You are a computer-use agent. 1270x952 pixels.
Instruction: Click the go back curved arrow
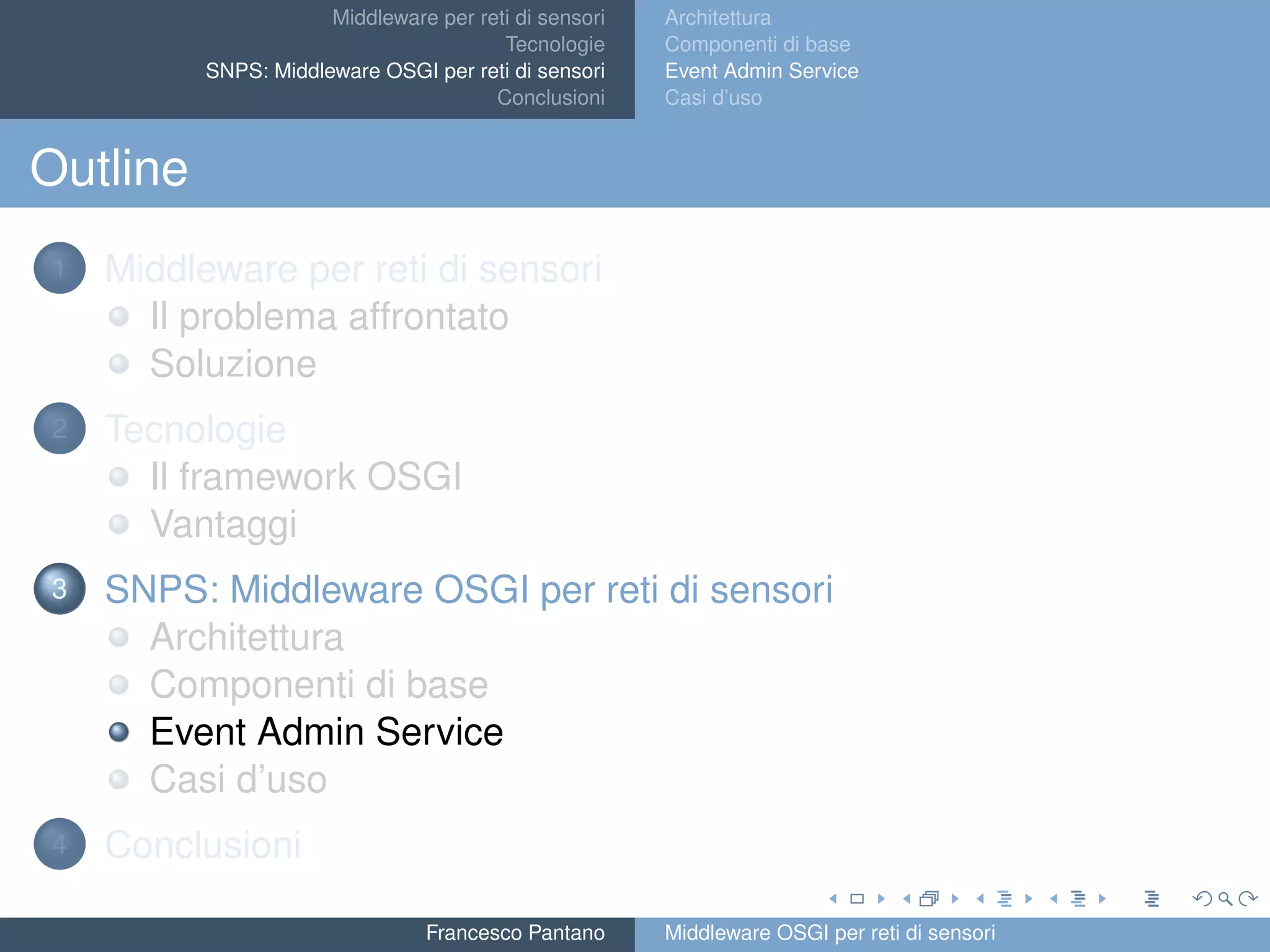tap(1202, 898)
